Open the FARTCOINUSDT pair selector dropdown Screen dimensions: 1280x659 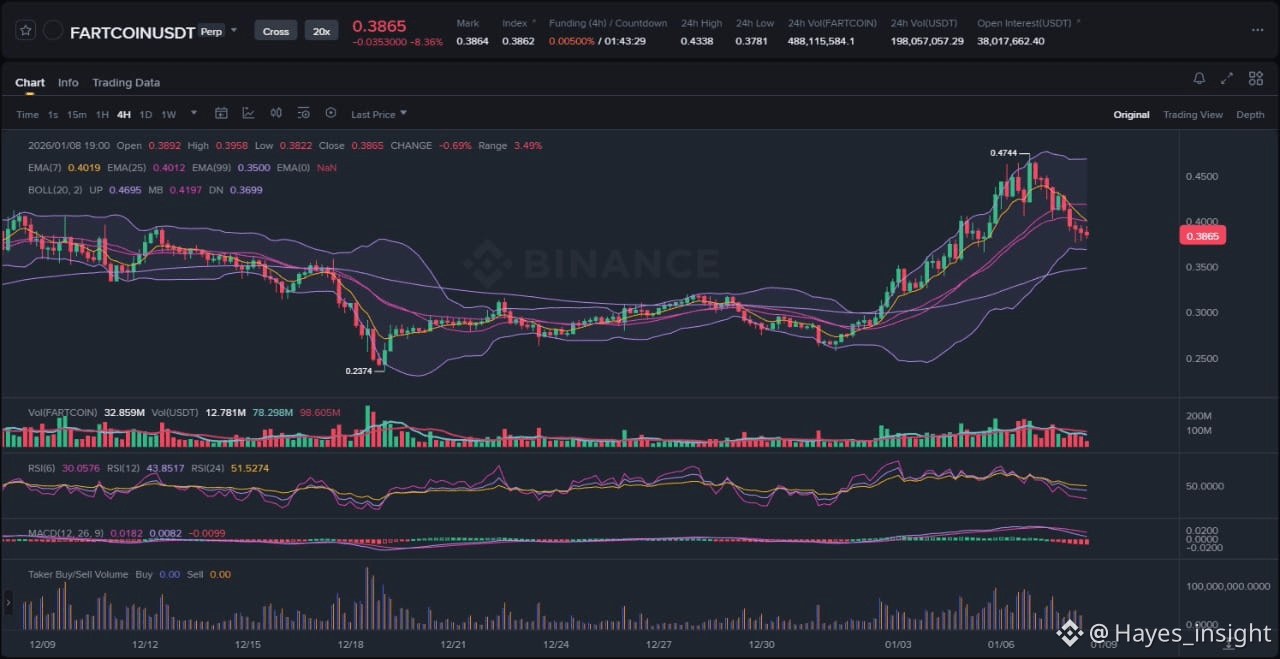coord(234,30)
